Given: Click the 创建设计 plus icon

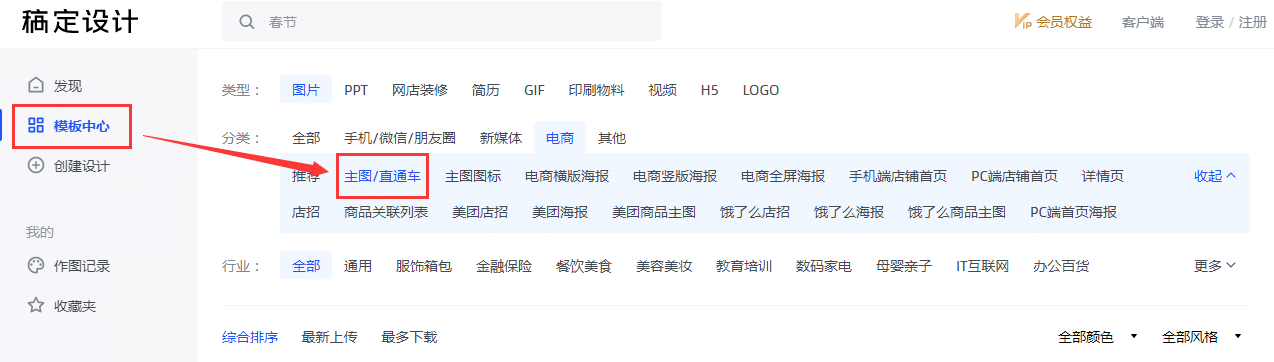Looking at the screenshot, I should pos(36,166).
